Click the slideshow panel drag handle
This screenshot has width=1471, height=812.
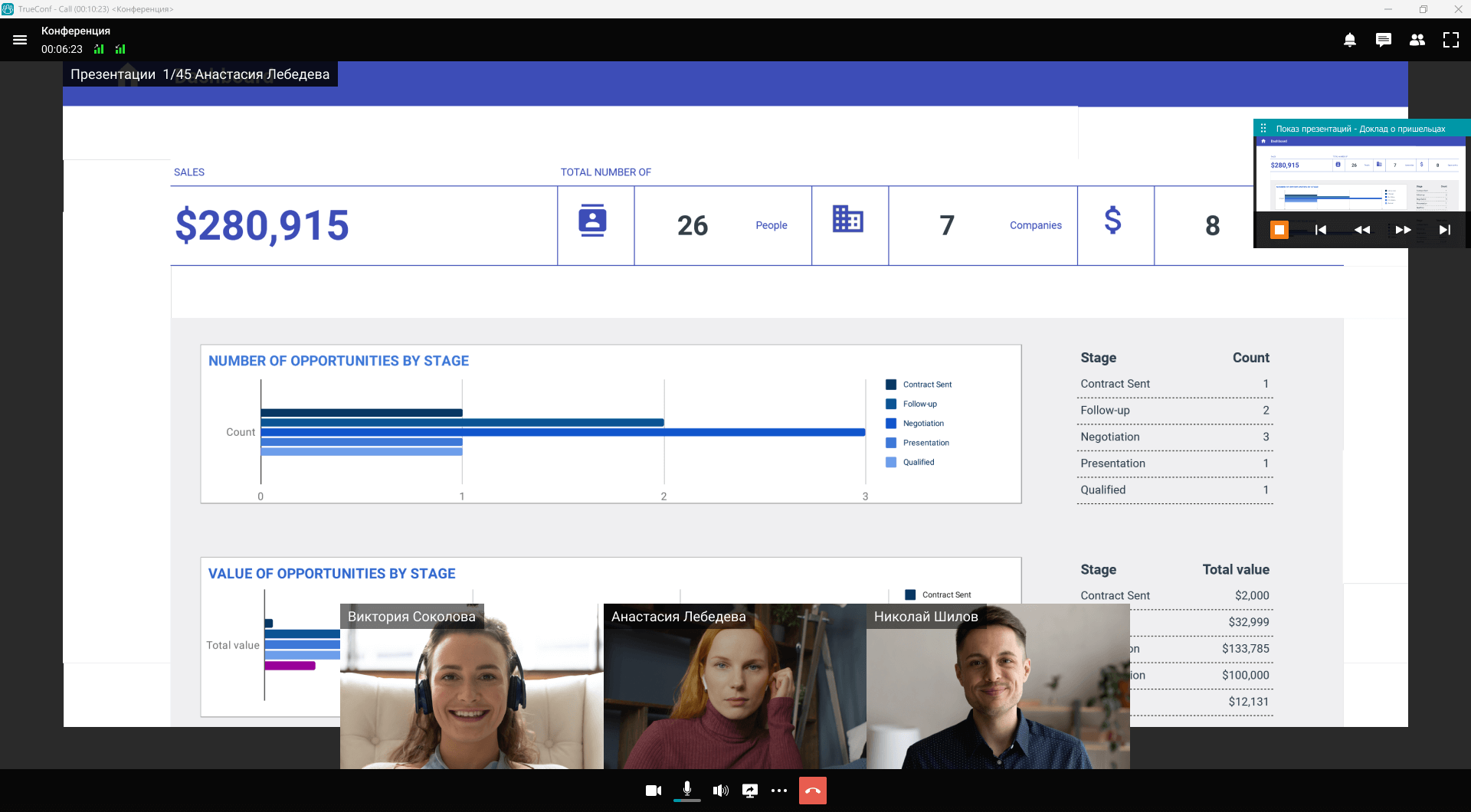(1263, 129)
